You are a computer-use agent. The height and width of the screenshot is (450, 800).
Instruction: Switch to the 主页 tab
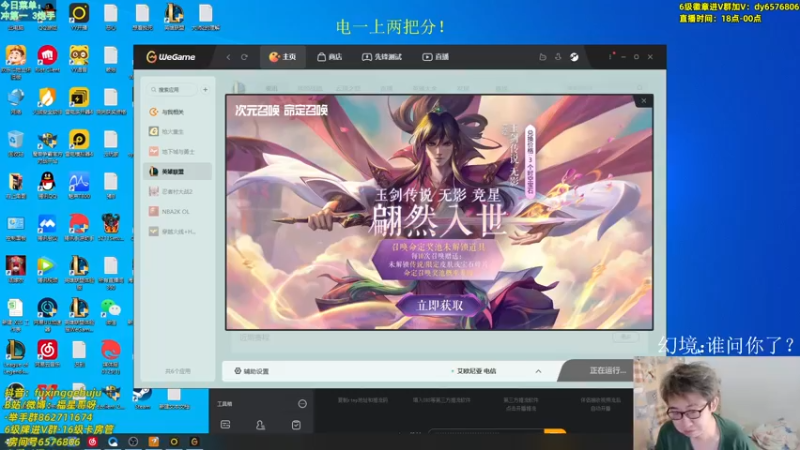point(283,57)
